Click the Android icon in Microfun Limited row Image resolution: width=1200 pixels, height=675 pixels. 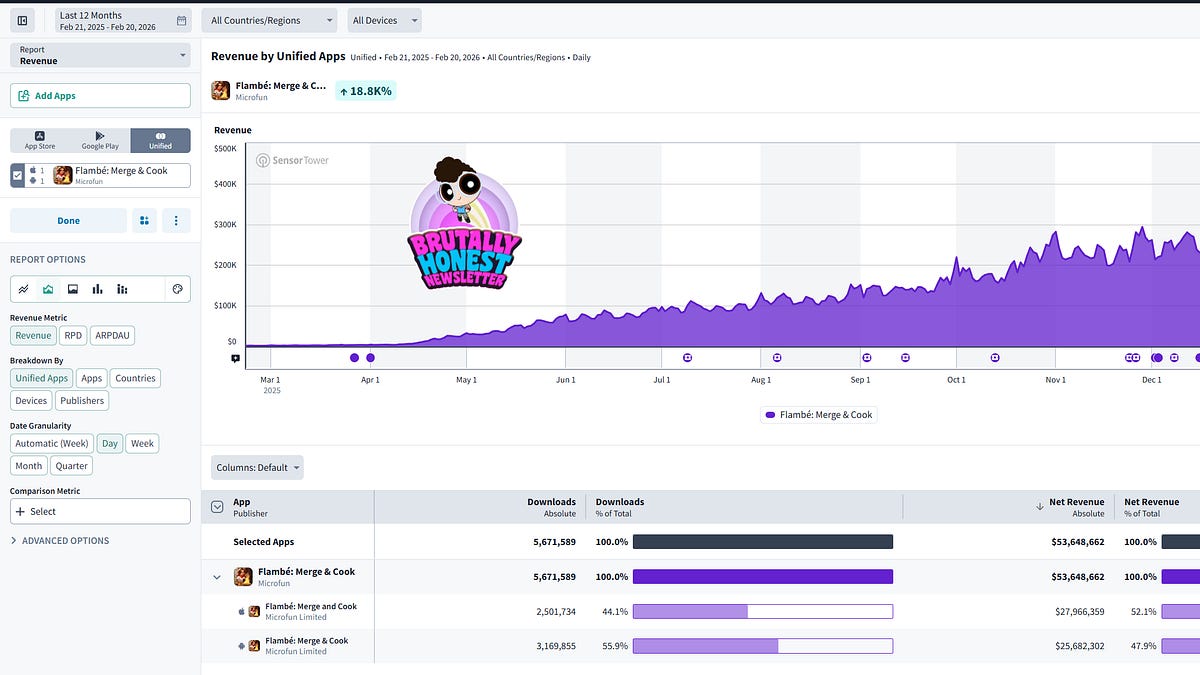click(241, 646)
